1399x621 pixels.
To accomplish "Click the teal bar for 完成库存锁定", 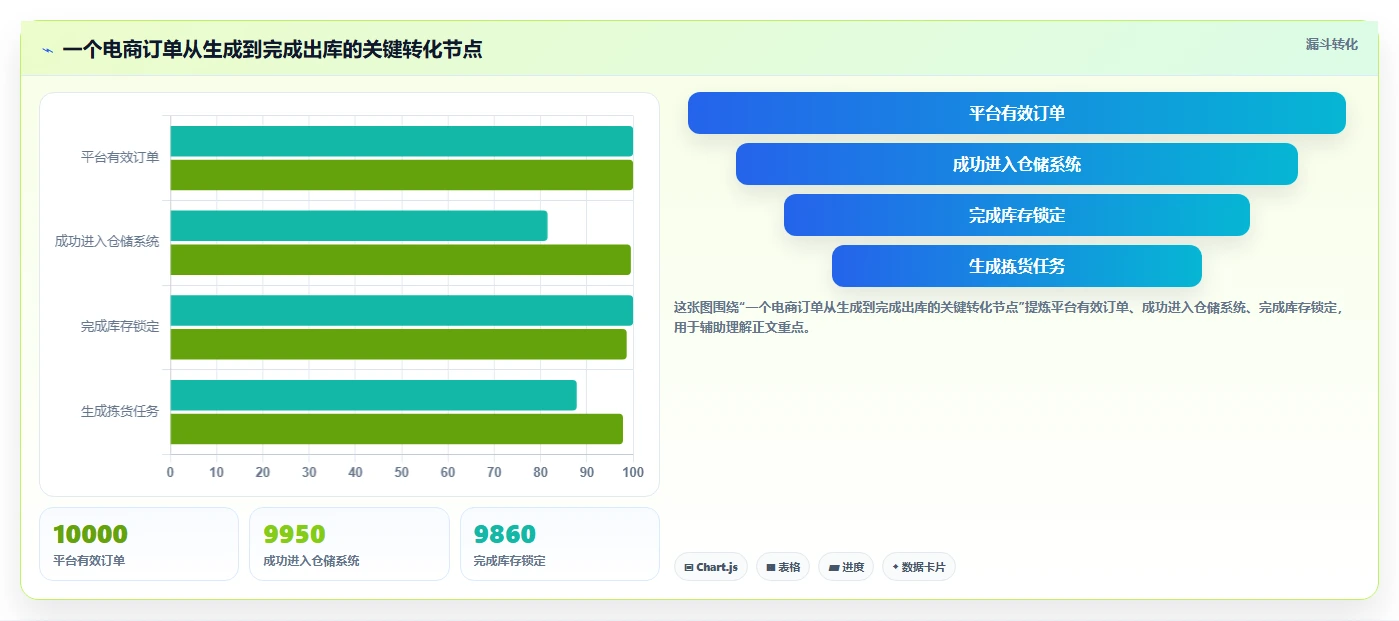I will pyautogui.click(x=401, y=310).
